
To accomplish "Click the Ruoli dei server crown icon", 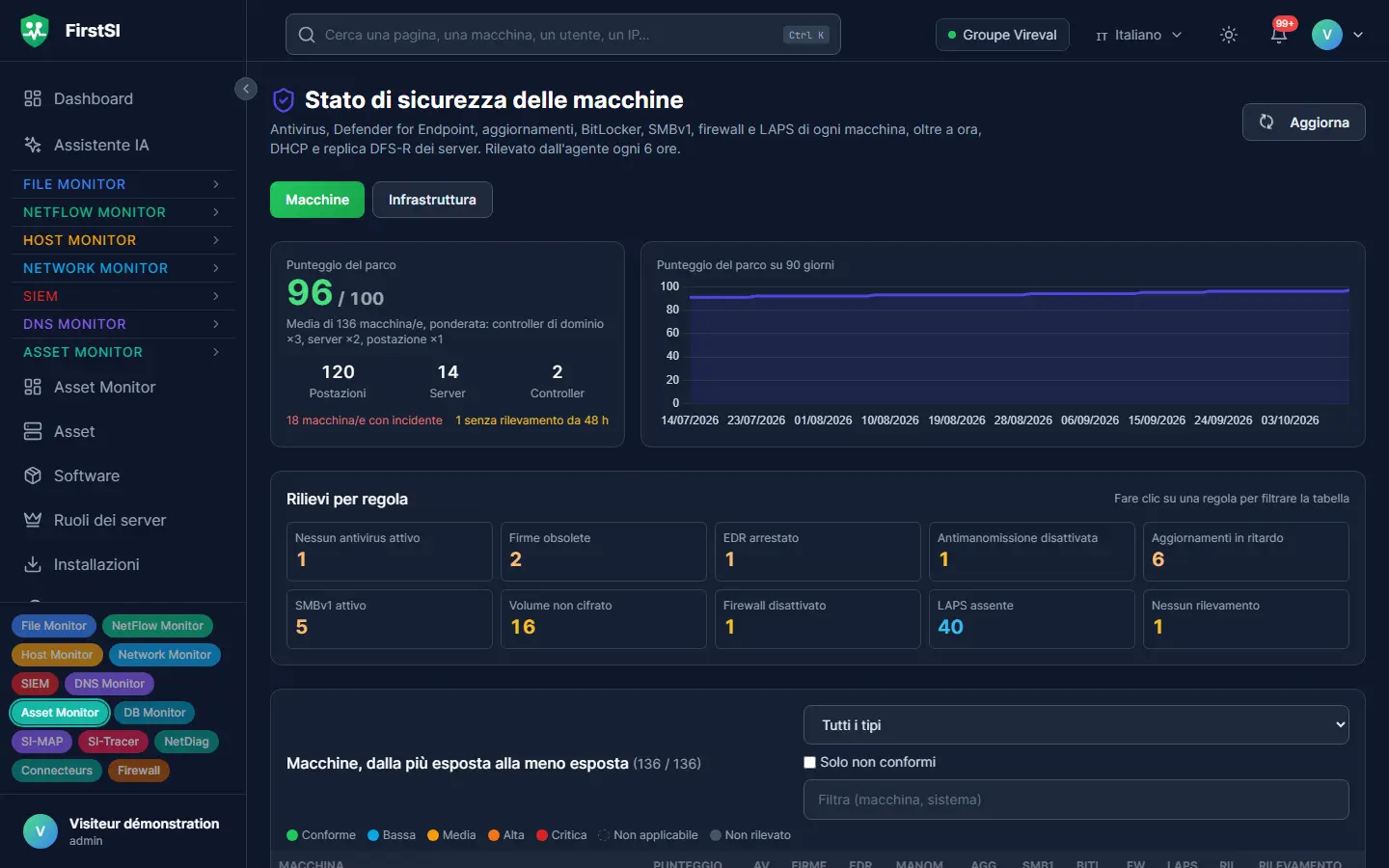I will point(33,520).
